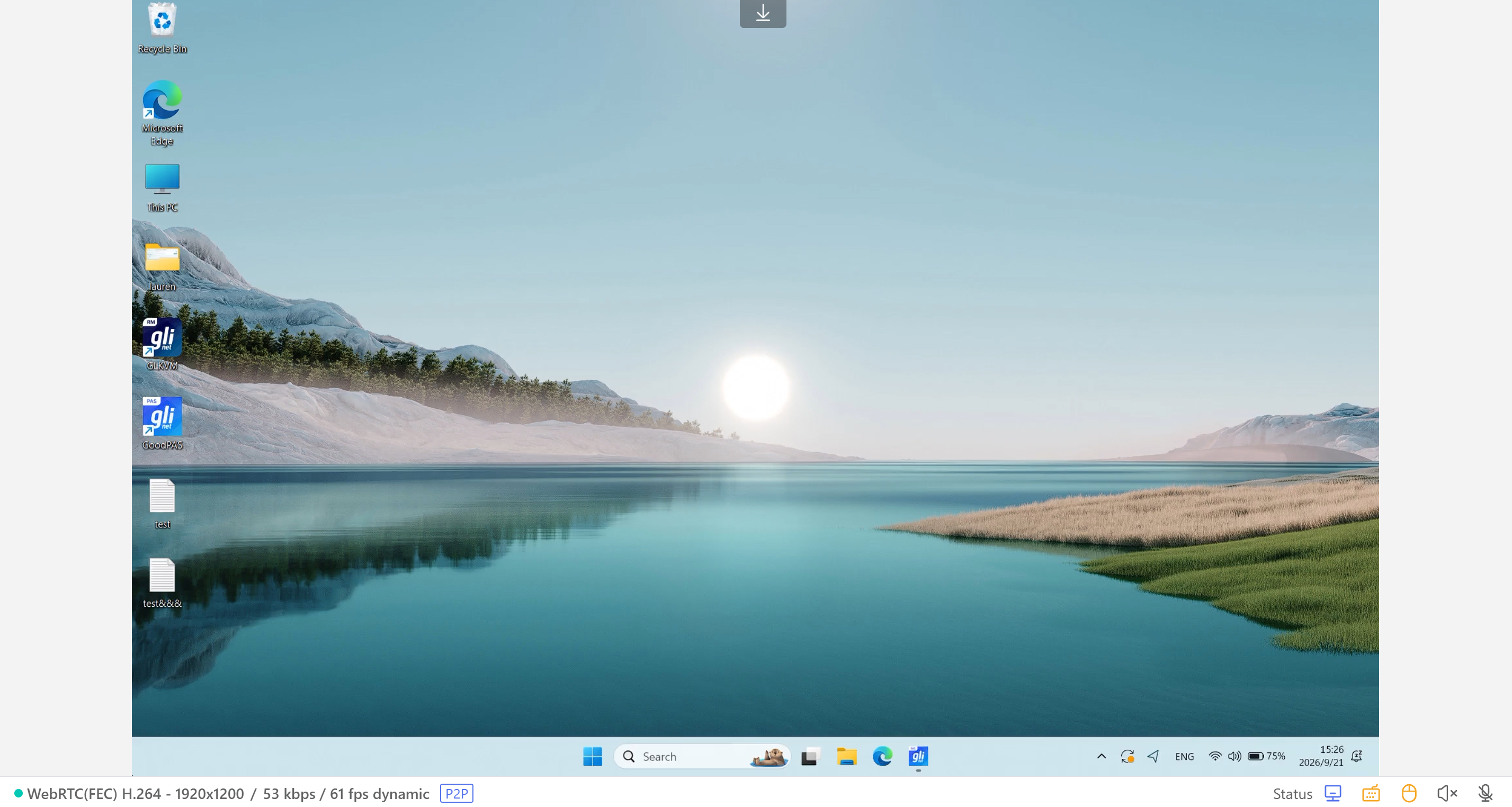Select the GoodPAS desktop shortcut
This screenshot has width=1512, height=807.
tap(162, 424)
